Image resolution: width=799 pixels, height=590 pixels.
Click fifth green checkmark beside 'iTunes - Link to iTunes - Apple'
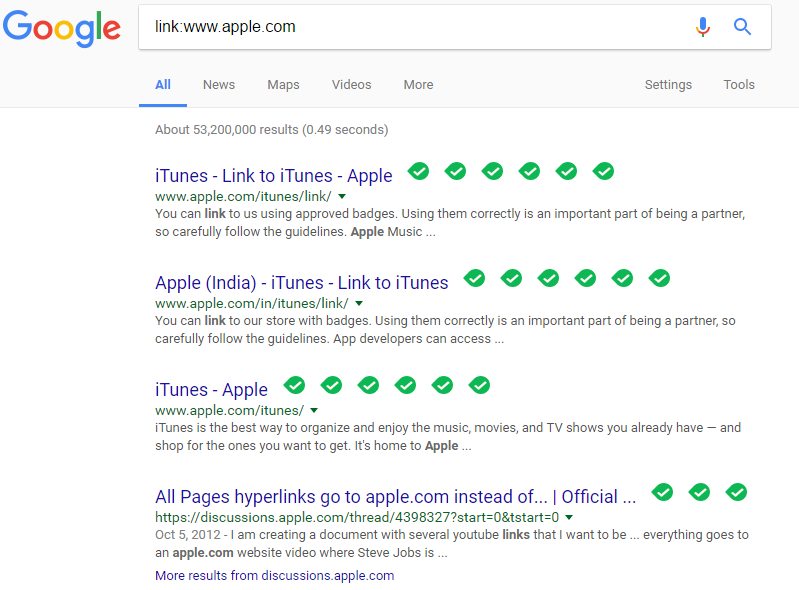[x=566, y=171]
